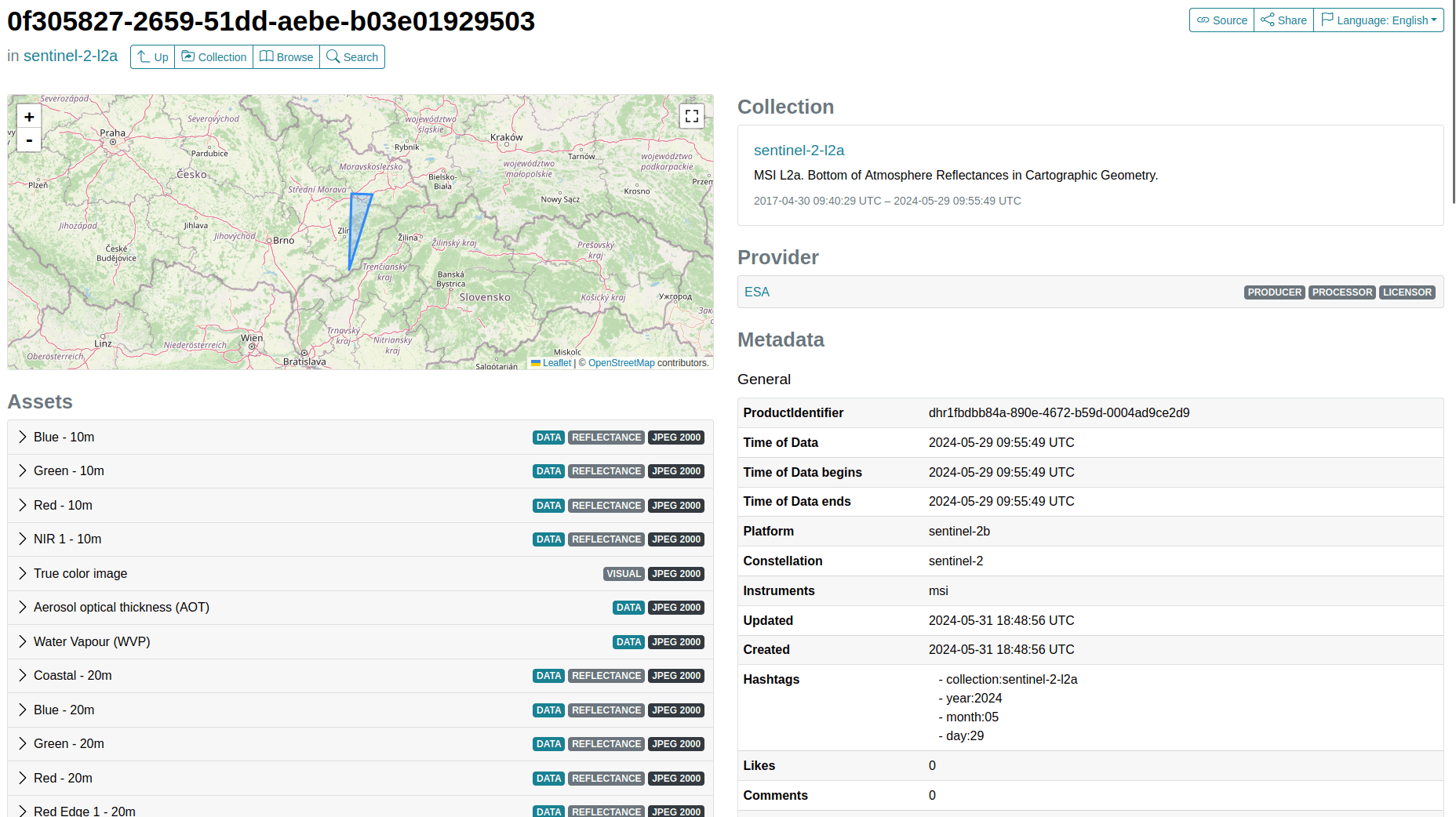Screen dimensions: 1456x817
Task: Click the Source button
Action: [x=1221, y=20]
